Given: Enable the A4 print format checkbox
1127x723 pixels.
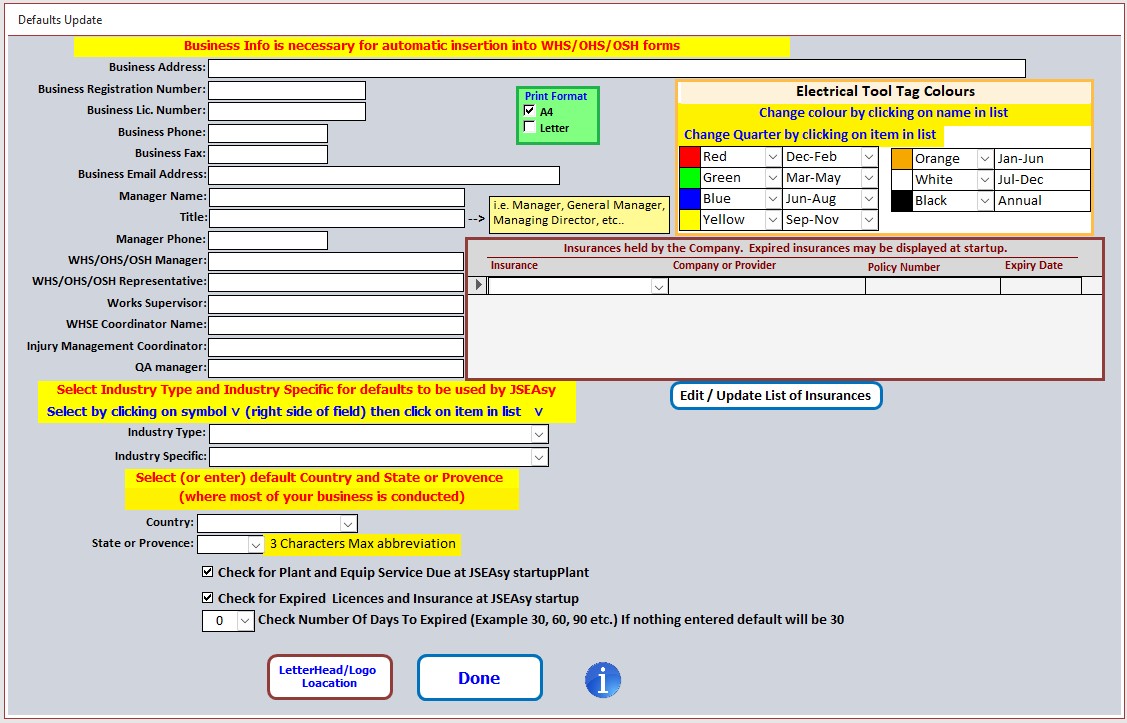Looking at the screenshot, I should (530, 111).
